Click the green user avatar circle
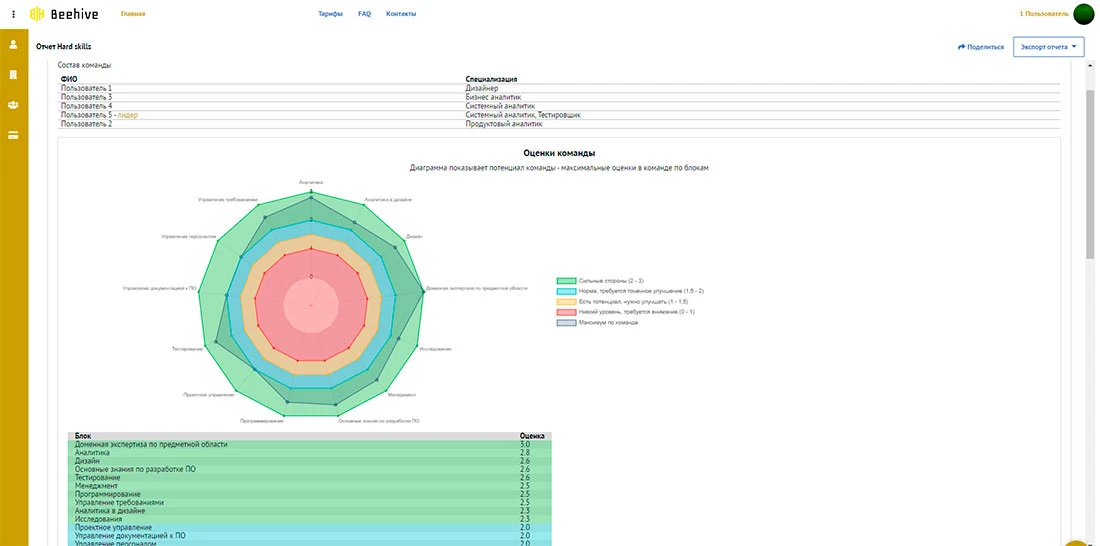The width and height of the screenshot is (1100, 546). [x=1084, y=14]
